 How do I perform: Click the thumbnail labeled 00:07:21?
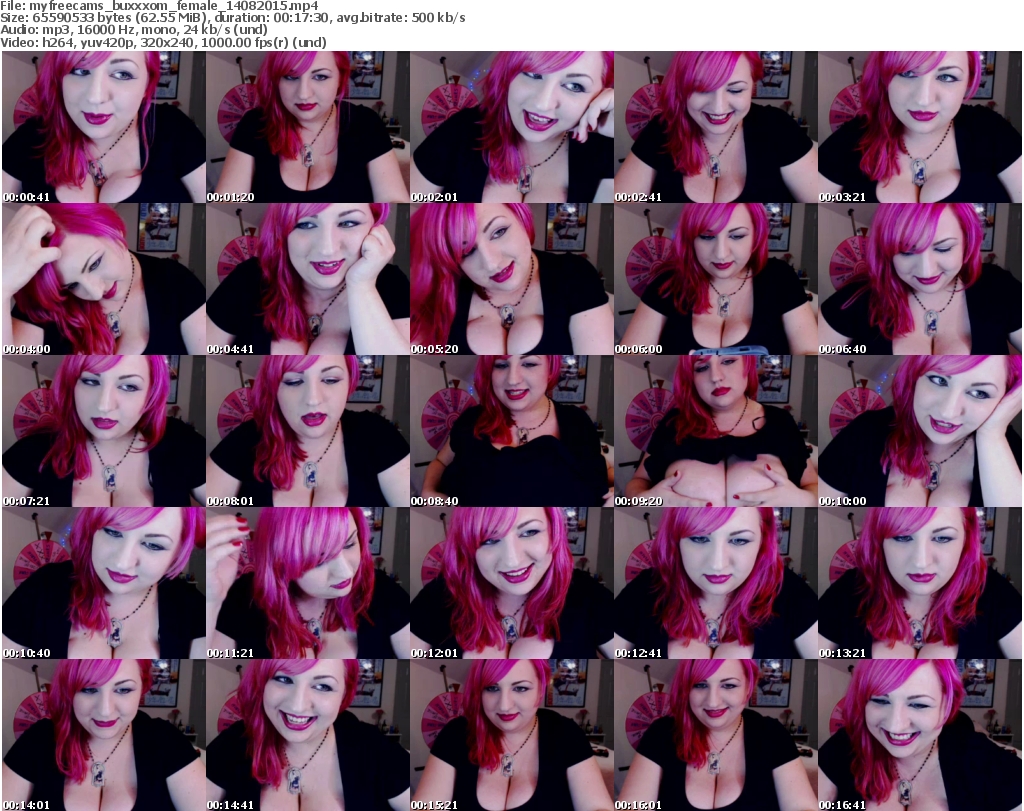[104, 432]
